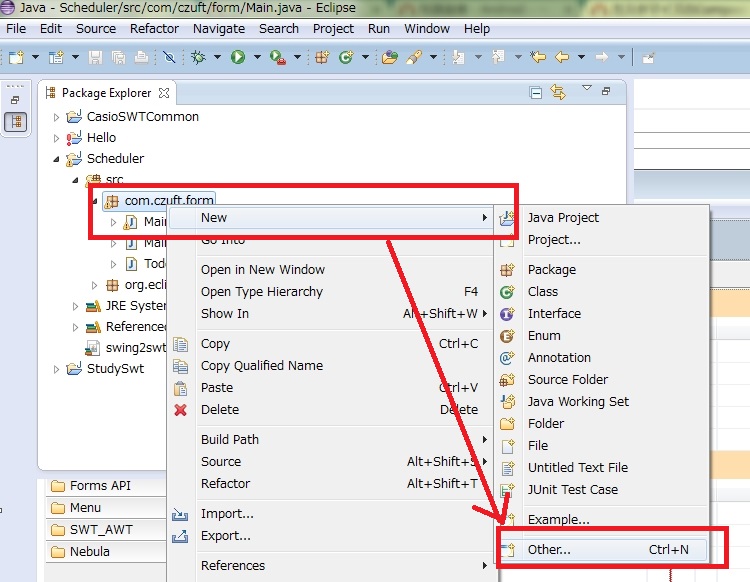Toggle Link with Editor in Package Explorer

(x=558, y=93)
